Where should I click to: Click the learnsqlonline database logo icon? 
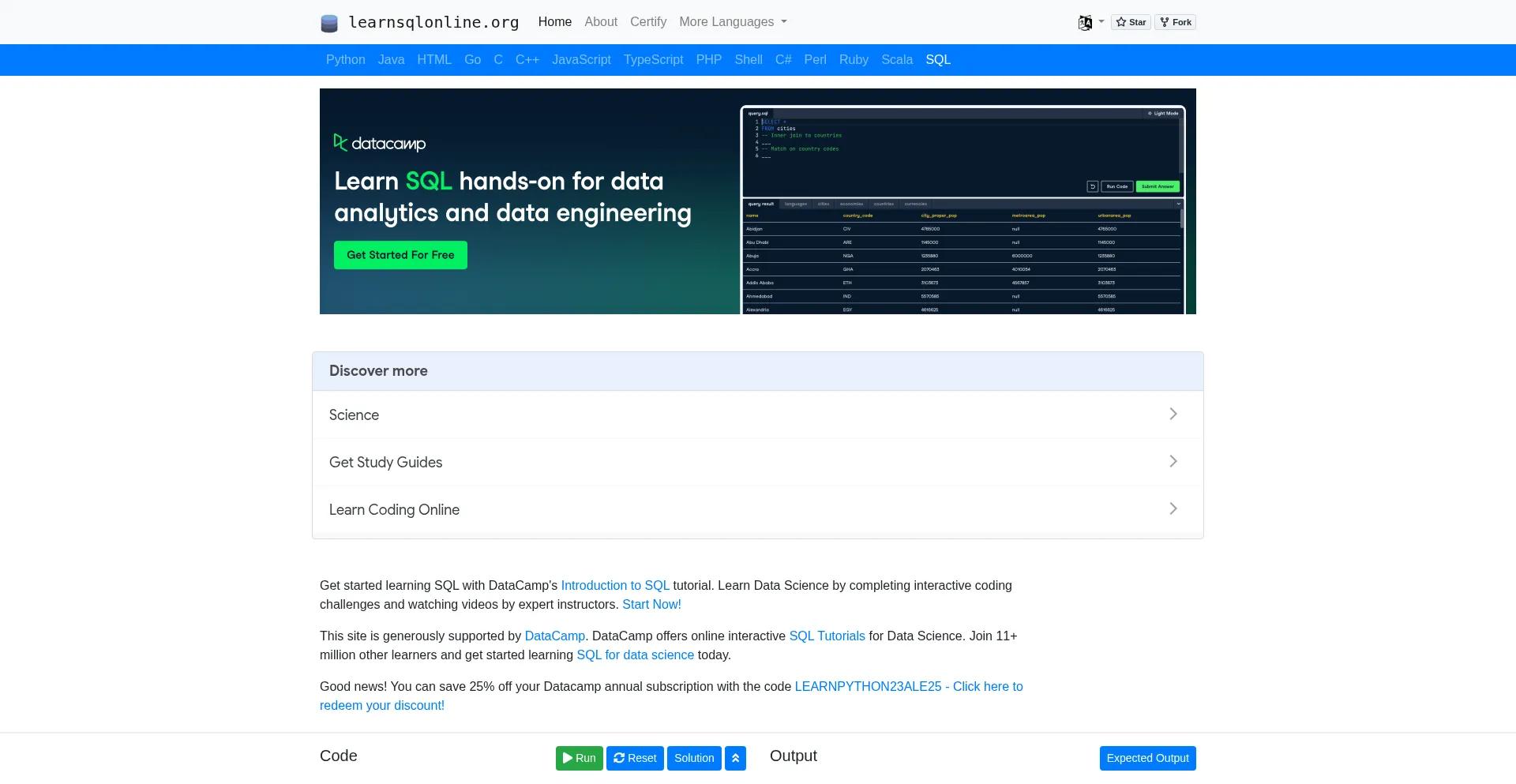click(x=329, y=23)
